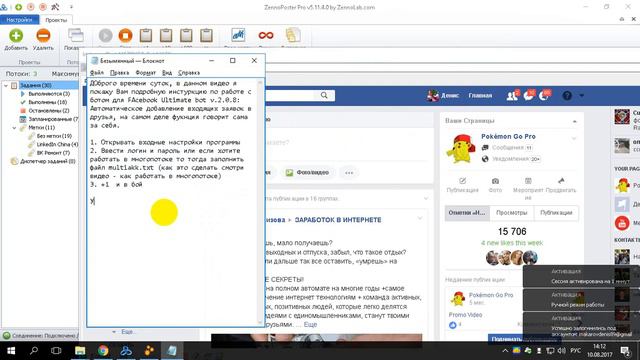Open the ЗАРАБОТОК В ИНТЕРНЕТЕ group link
640x360 pixels.
(338, 220)
